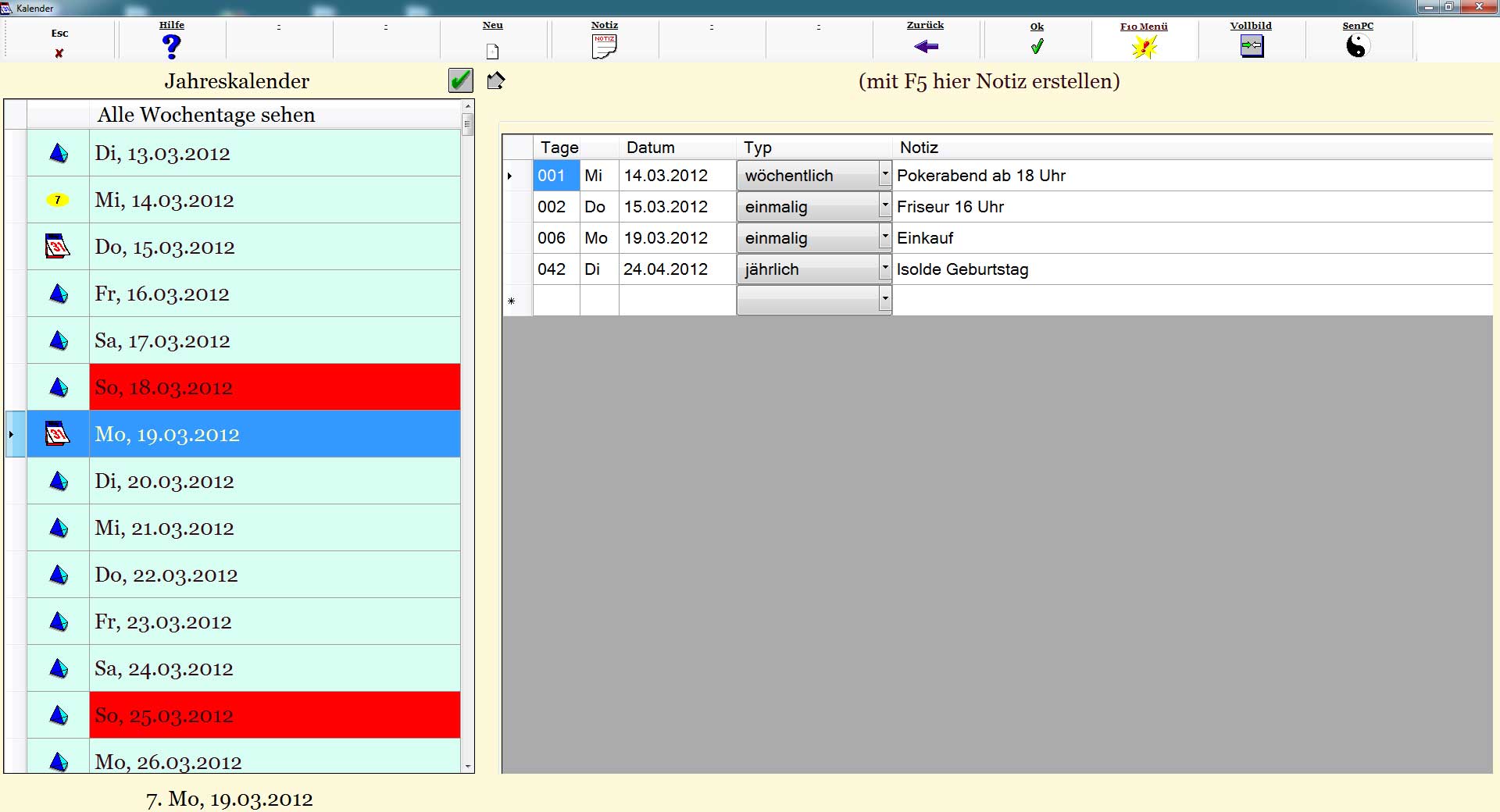Click the Ok green checkmark icon
The height and width of the screenshot is (812, 1500).
[1037, 47]
